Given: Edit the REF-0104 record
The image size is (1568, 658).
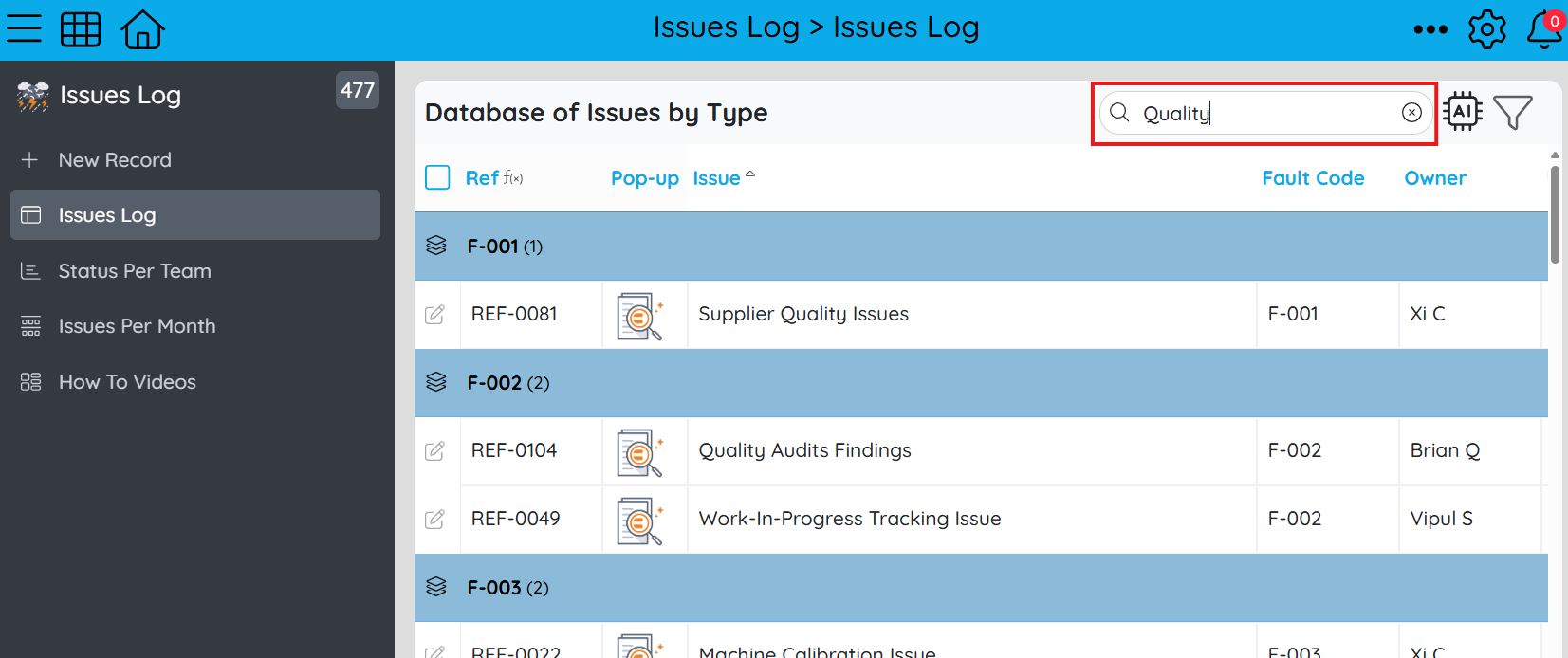Looking at the screenshot, I should (x=435, y=451).
